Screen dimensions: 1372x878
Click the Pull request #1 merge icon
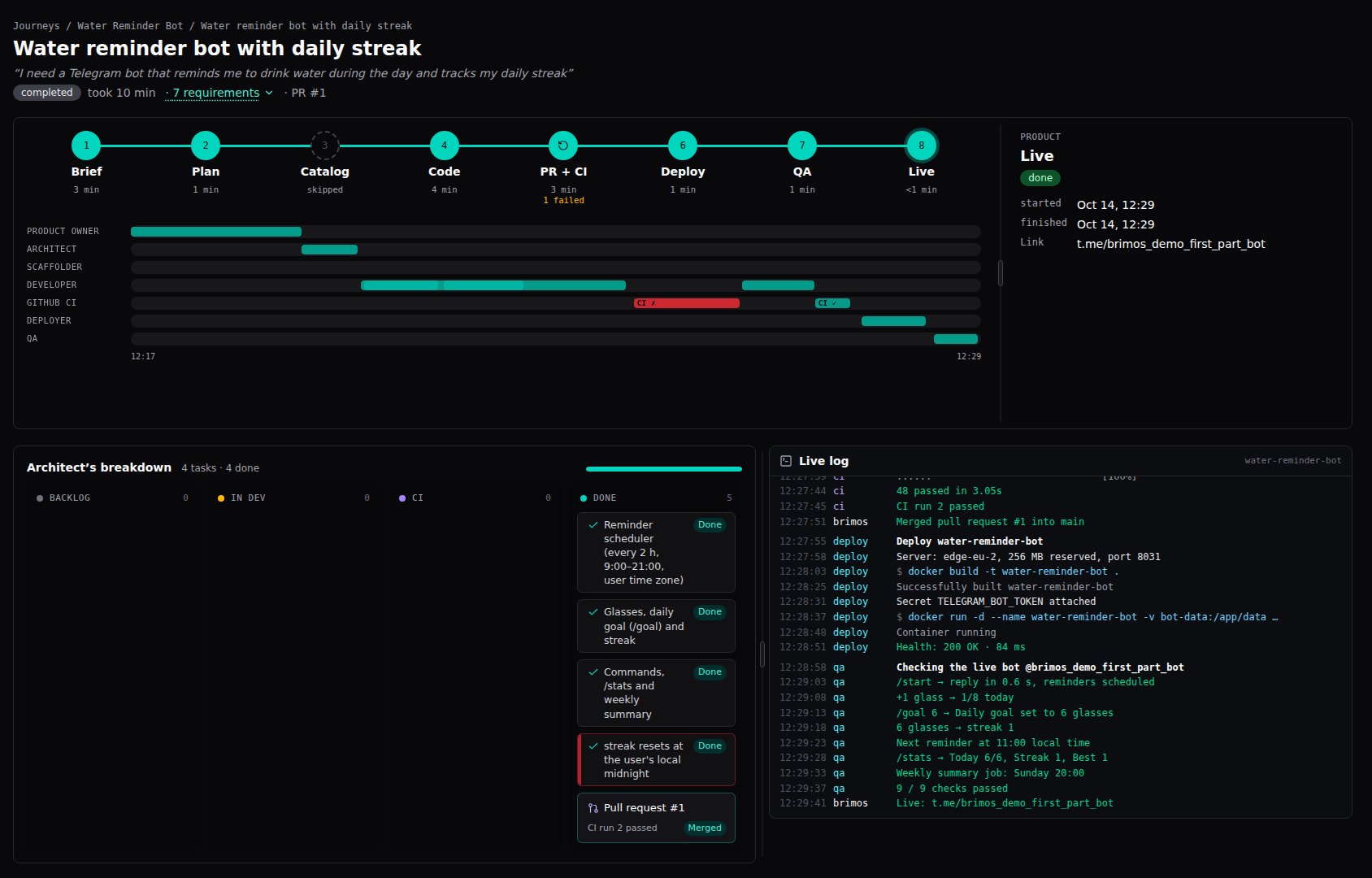593,808
